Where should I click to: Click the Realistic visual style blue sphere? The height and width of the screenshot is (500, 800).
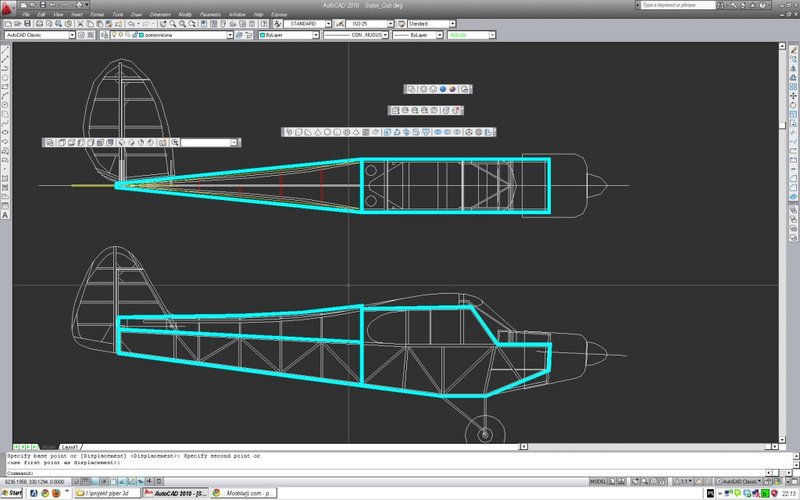442,89
